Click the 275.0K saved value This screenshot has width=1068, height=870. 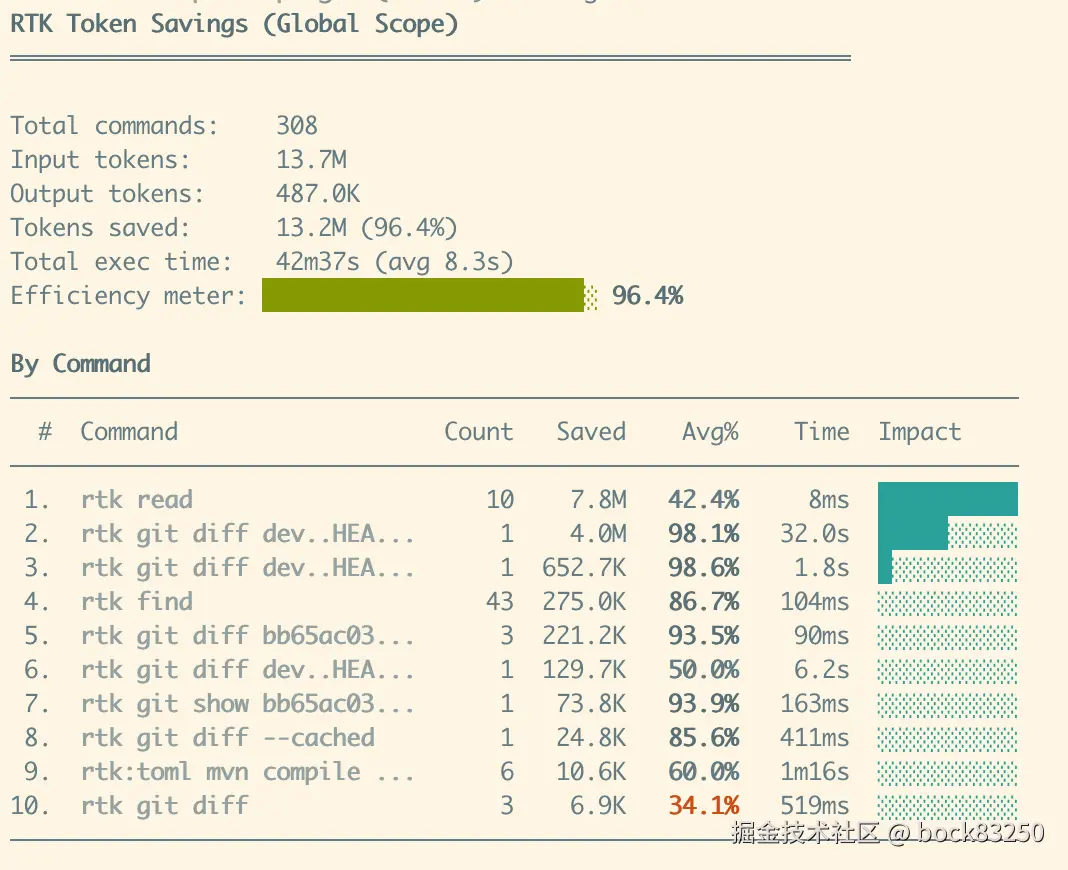(x=584, y=602)
